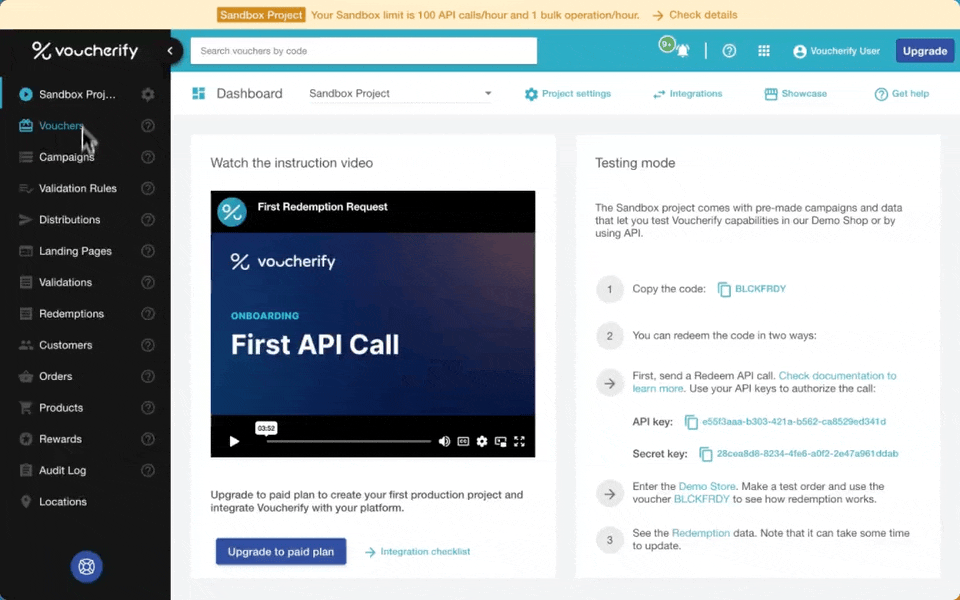Viewport: 960px width, 600px height.
Task: Open the apps grid icon
Action: [763, 51]
